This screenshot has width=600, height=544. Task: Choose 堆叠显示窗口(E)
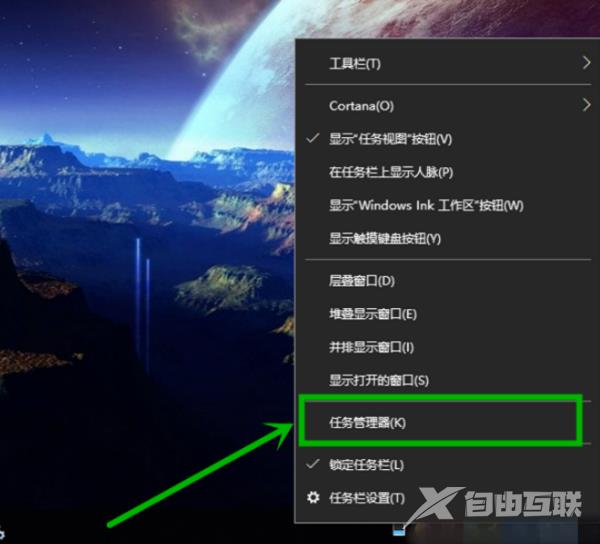pos(443,314)
